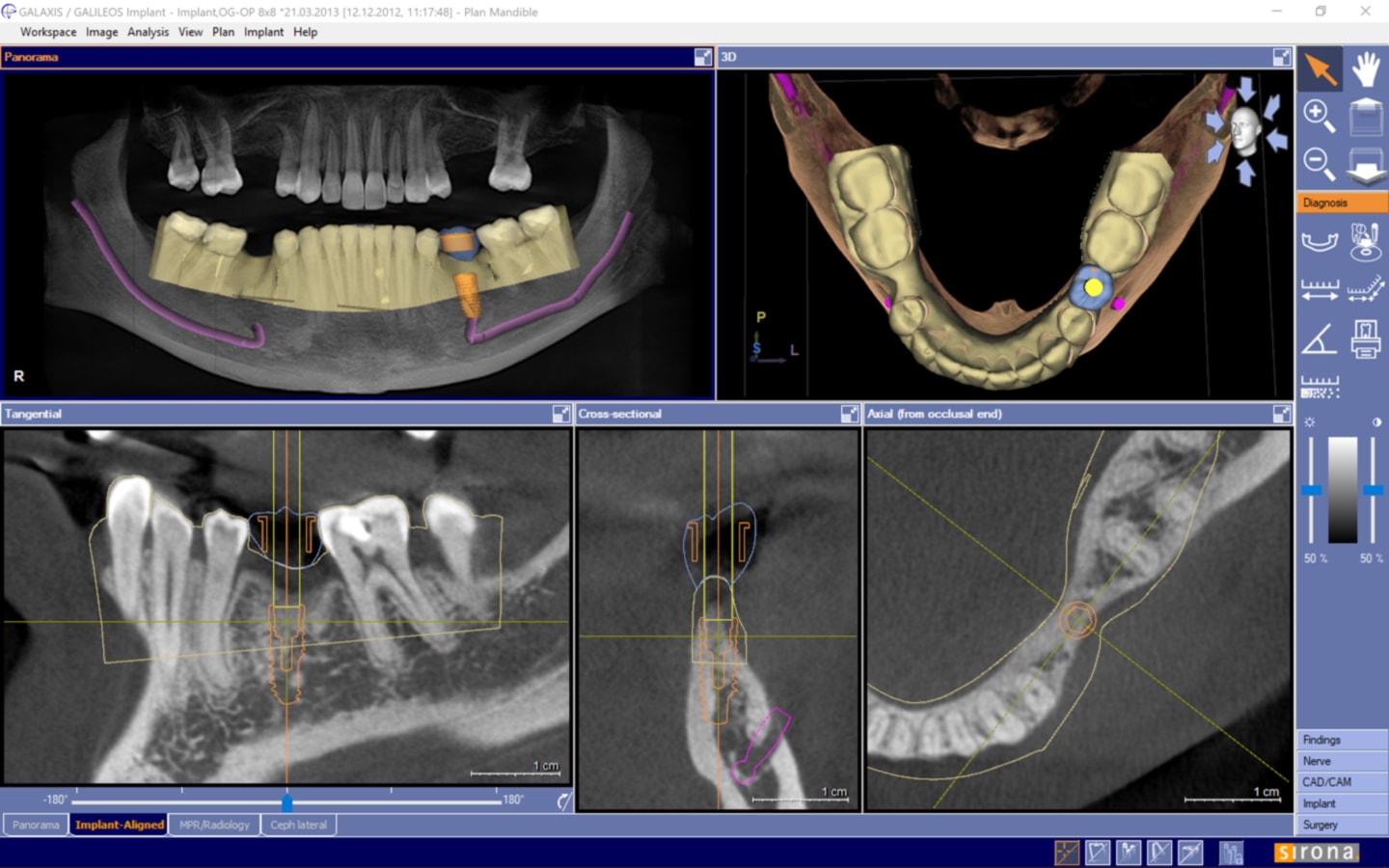Toggle the crossed-out teeth visibility button
Image resolution: width=1389 pixels, height=868 pixels.
(1129, 852)
